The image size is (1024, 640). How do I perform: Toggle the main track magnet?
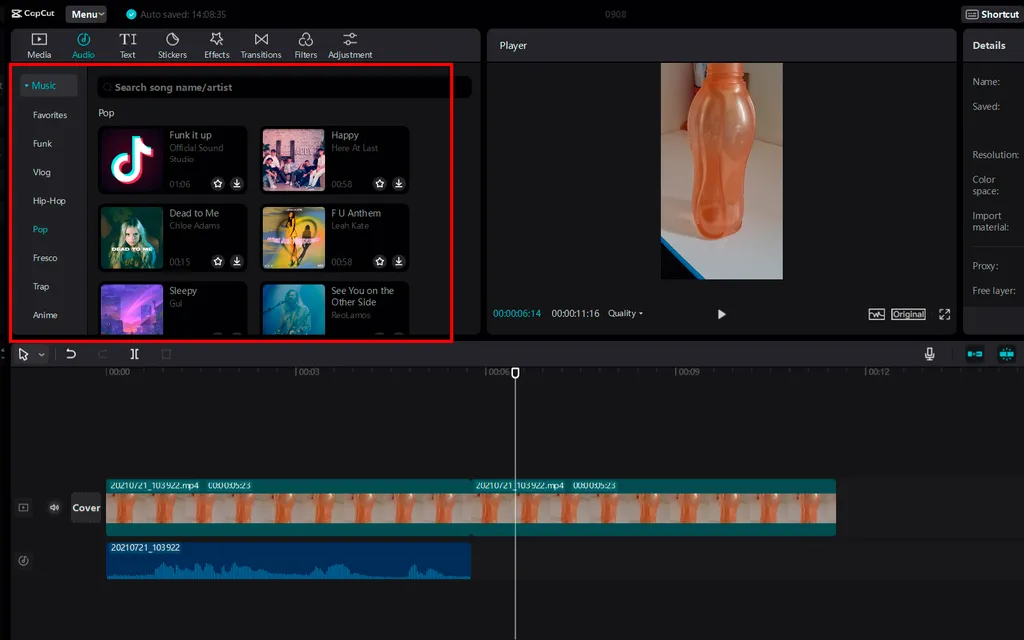(x=974, y=354)
